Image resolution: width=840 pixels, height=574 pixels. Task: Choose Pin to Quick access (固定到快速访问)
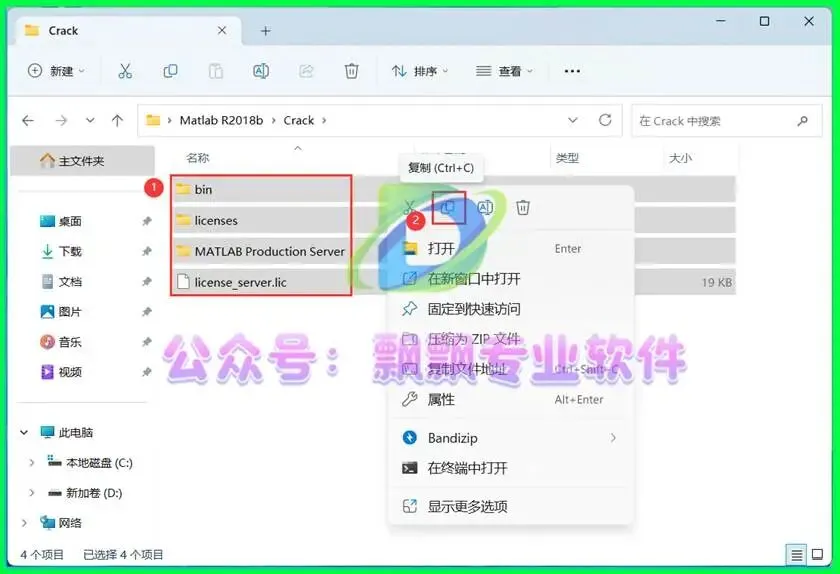[511, 309]
